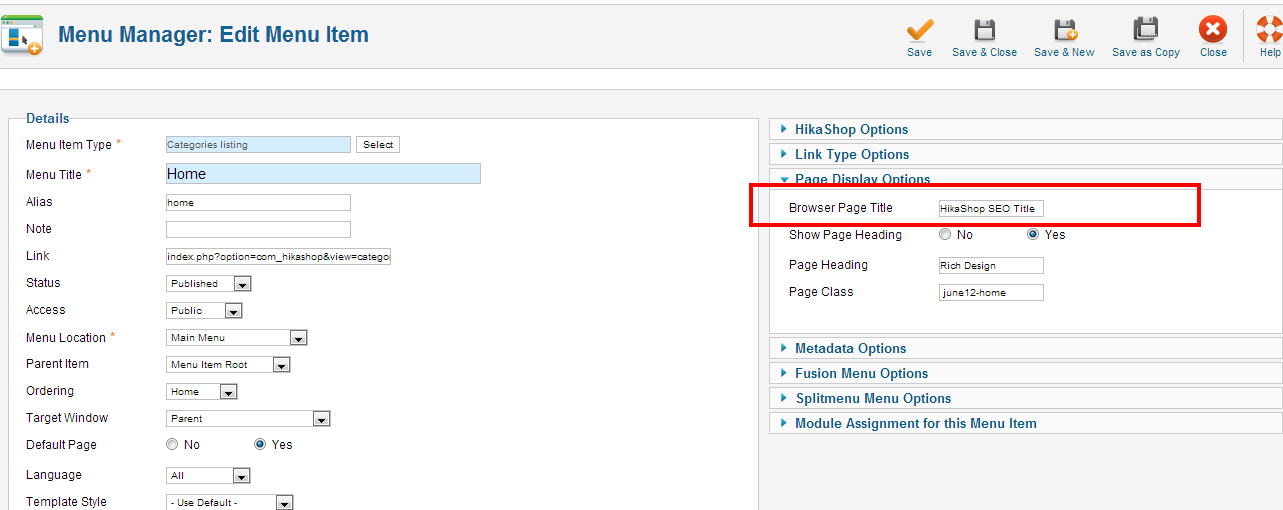The width and height of the screenshot is (1283, 510).
Task: Open the Target Window dropdown
Action: (248, 419)
